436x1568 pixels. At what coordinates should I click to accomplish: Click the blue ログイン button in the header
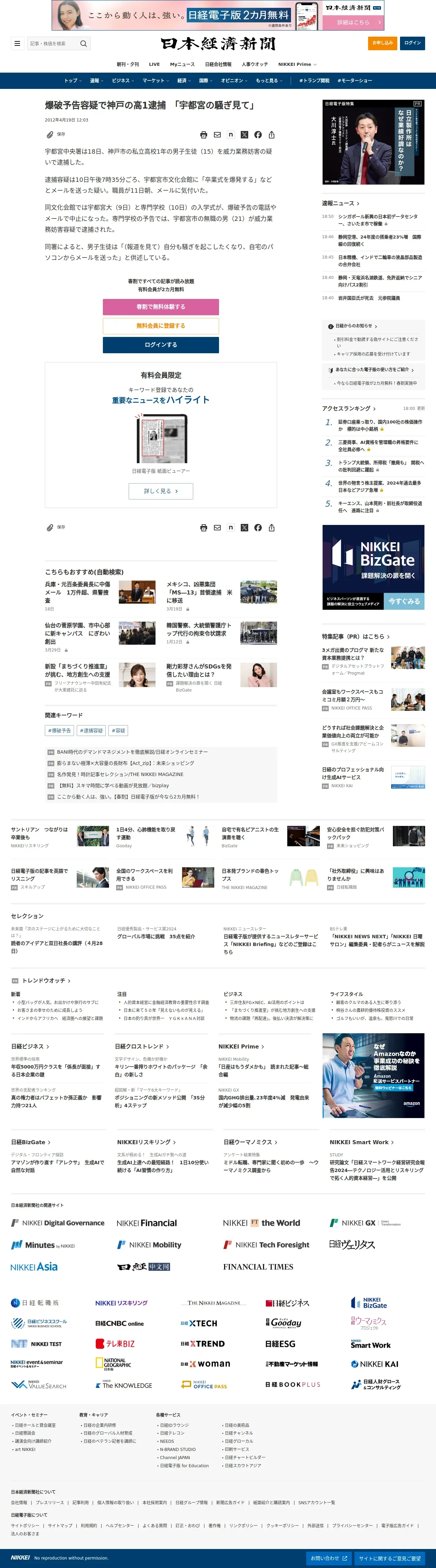click(x=413, y=43)
